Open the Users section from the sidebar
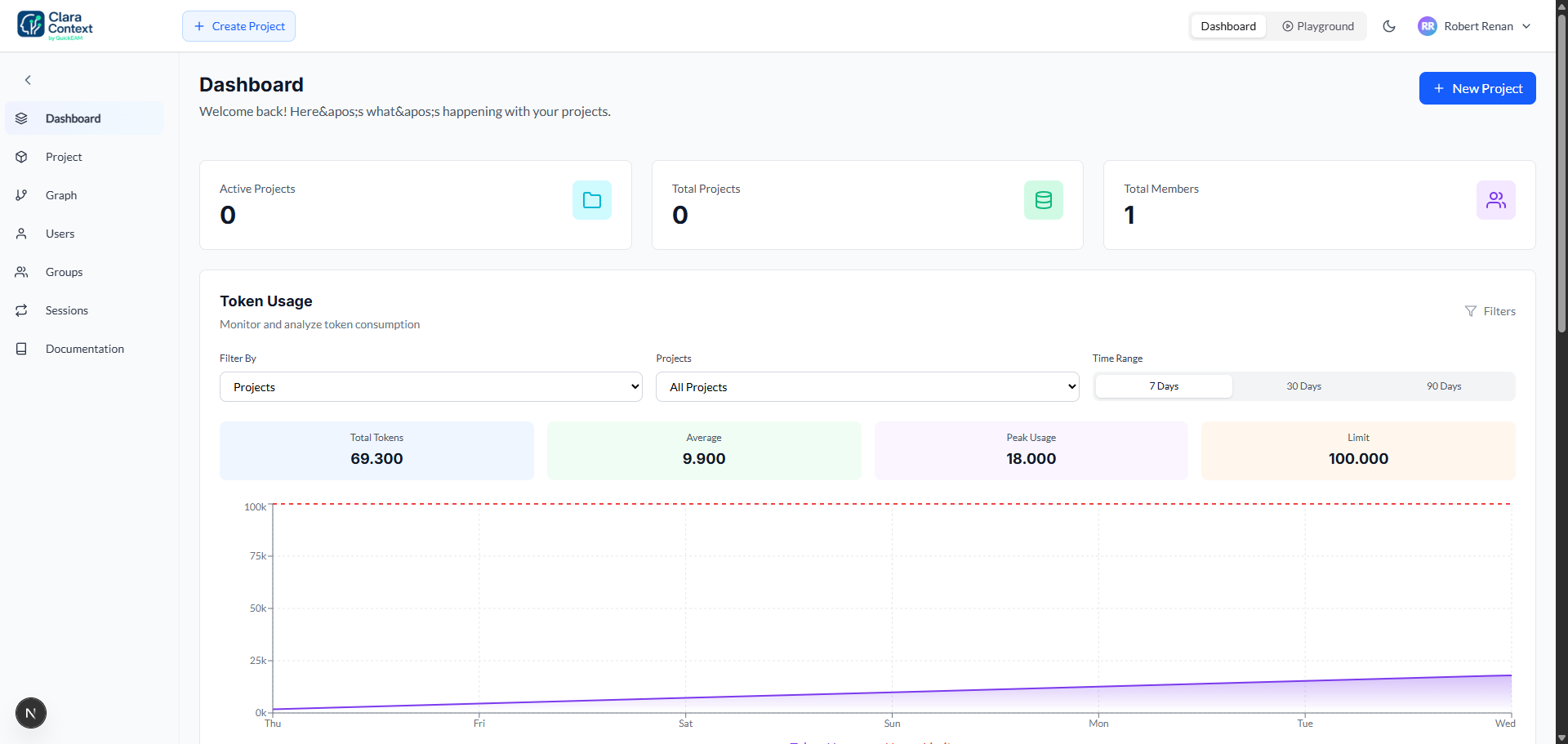Screen dimensions: 1568x744 pos(60,234)
